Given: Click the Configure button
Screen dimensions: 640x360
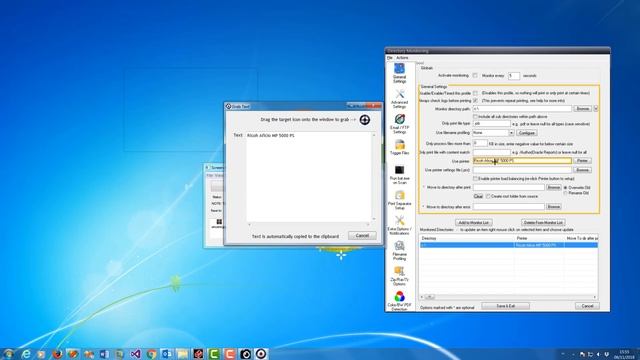Looking at the screenshot, I should [527, 133].
